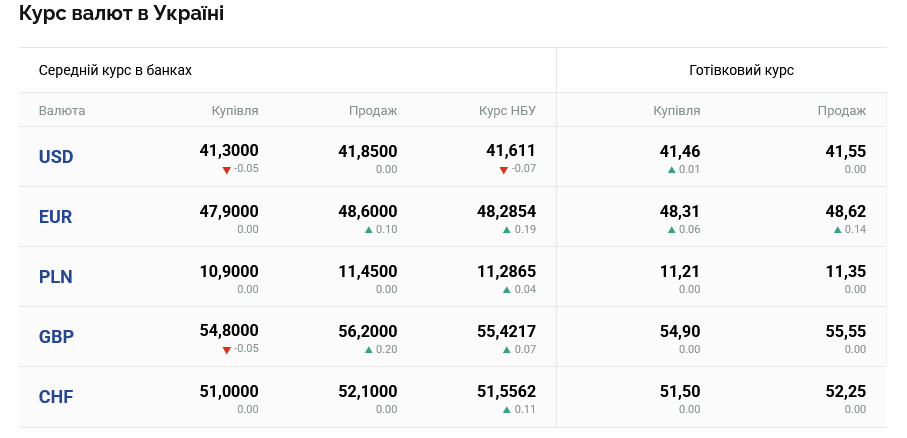The height and width of the screenshot is (438, 907).
Task: Click the GBP cash sell rate 55,55
Action: [x=845, y=331]
